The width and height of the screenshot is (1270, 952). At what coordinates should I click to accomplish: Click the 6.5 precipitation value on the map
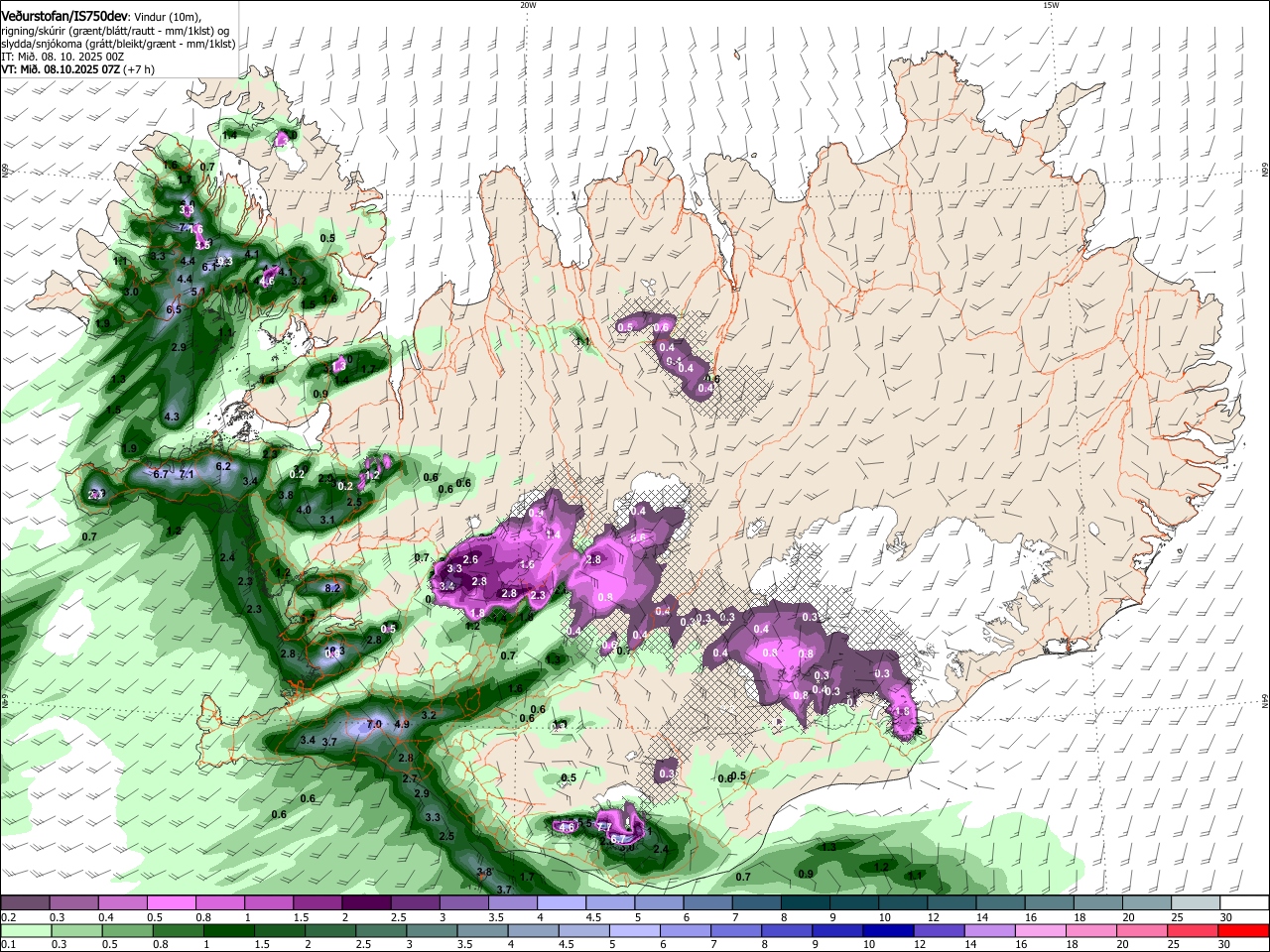174,309
